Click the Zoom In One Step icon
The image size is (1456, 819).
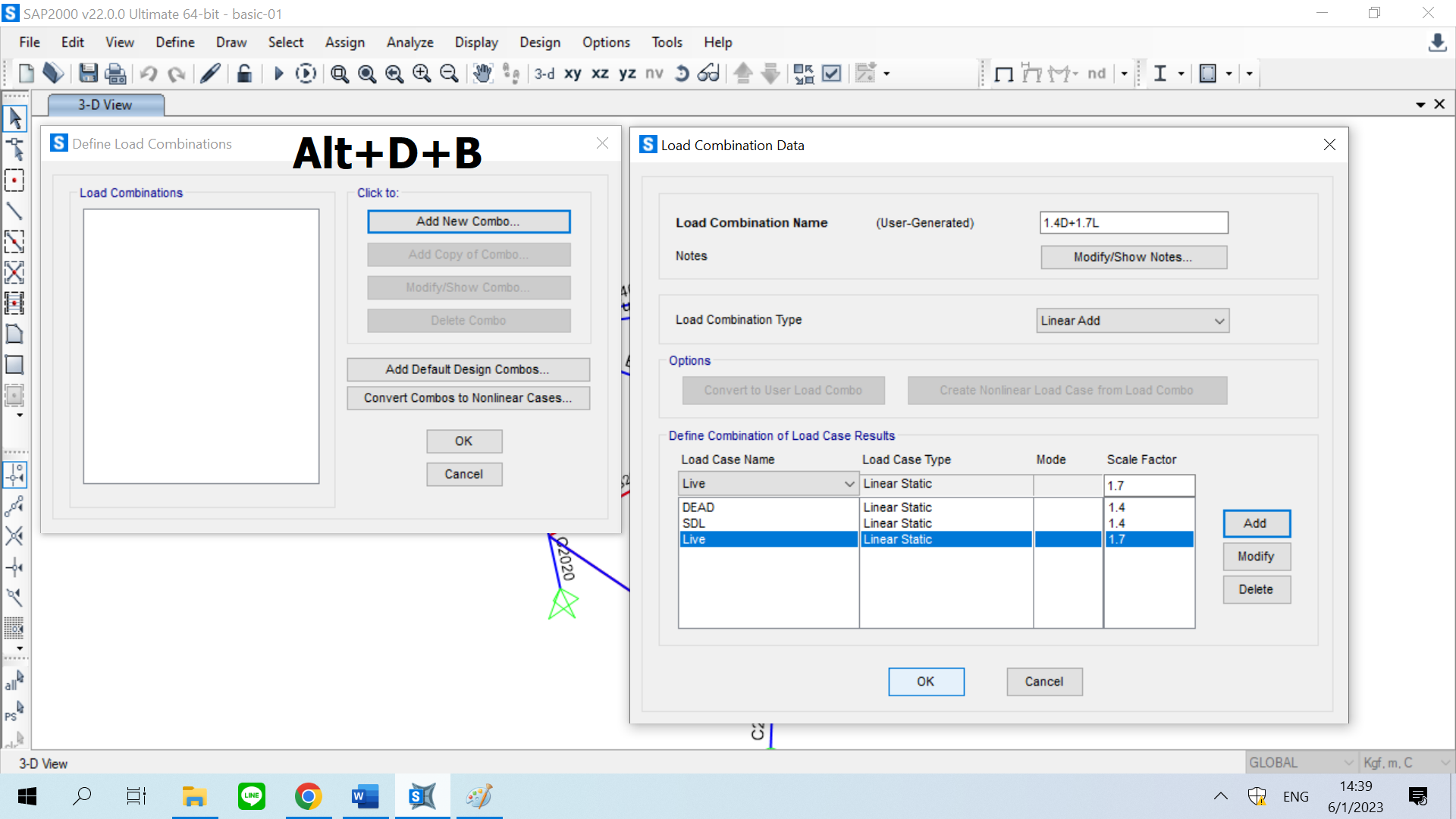[x=422, y=74]
